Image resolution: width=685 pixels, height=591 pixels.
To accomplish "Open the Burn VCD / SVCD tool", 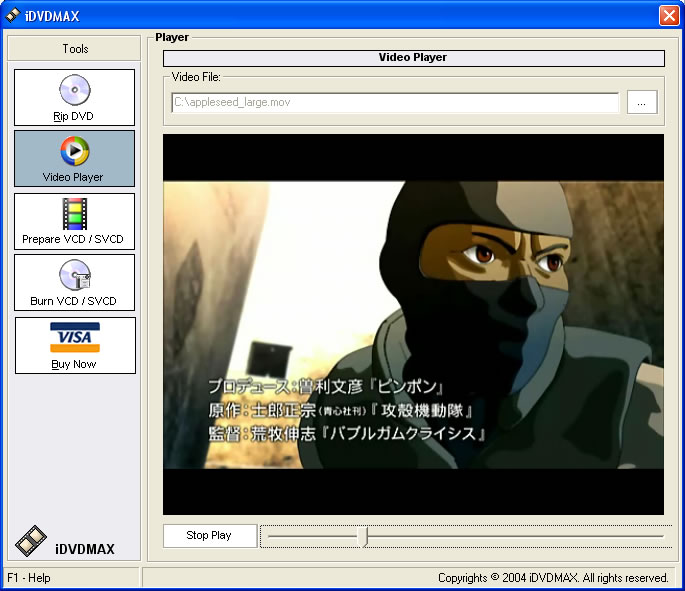I will 74,283.
